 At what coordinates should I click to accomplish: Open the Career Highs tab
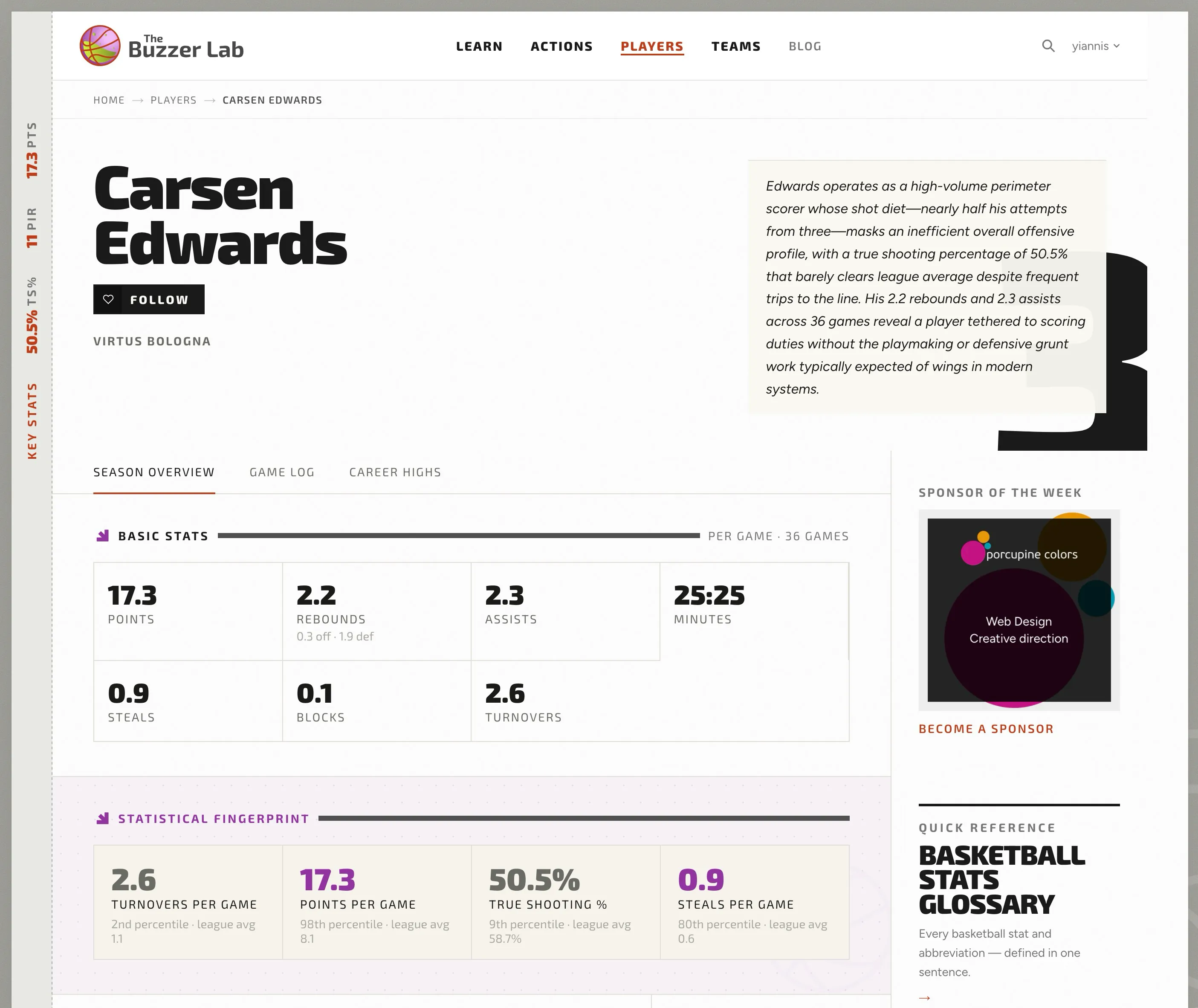395,472
